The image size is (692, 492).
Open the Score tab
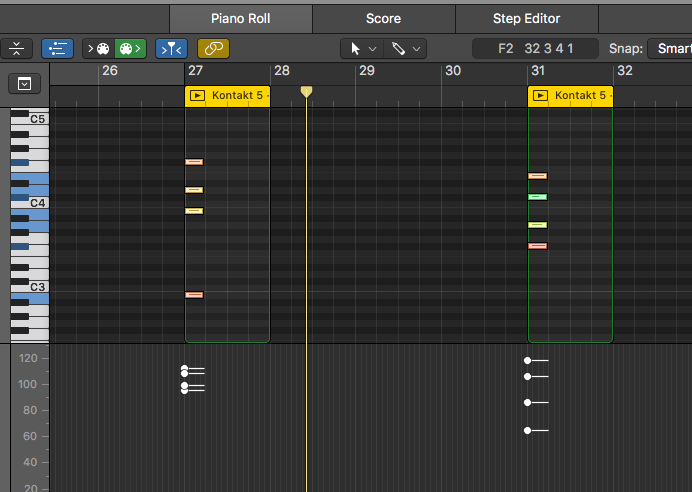384,19
